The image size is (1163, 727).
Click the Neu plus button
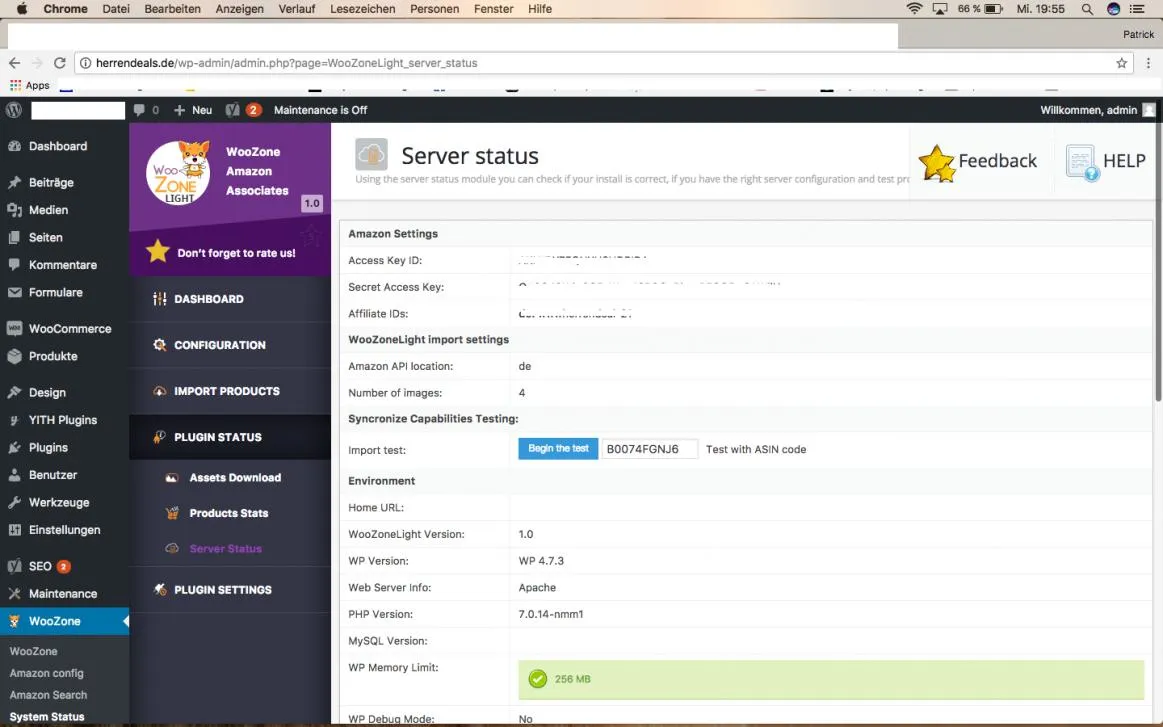[x=193, y=110]
